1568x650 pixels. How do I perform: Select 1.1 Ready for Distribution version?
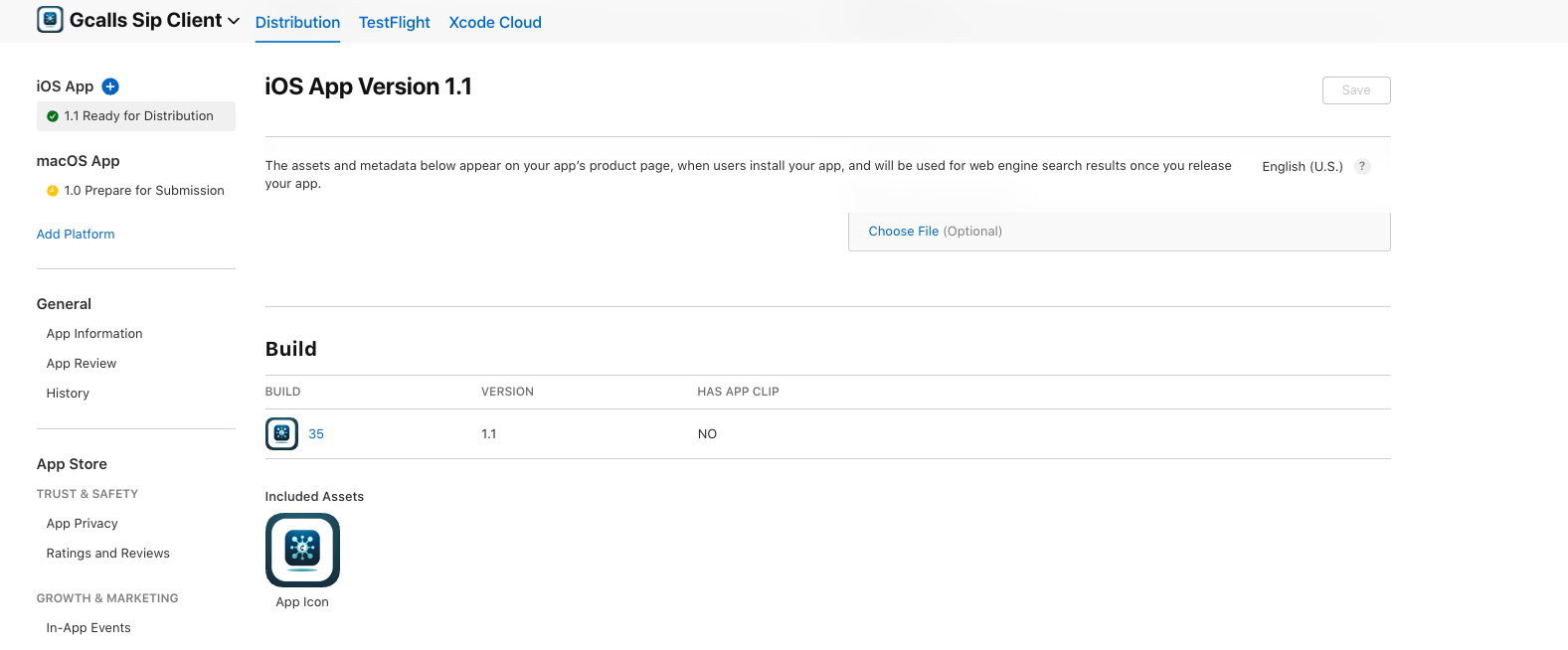(138, 116)
